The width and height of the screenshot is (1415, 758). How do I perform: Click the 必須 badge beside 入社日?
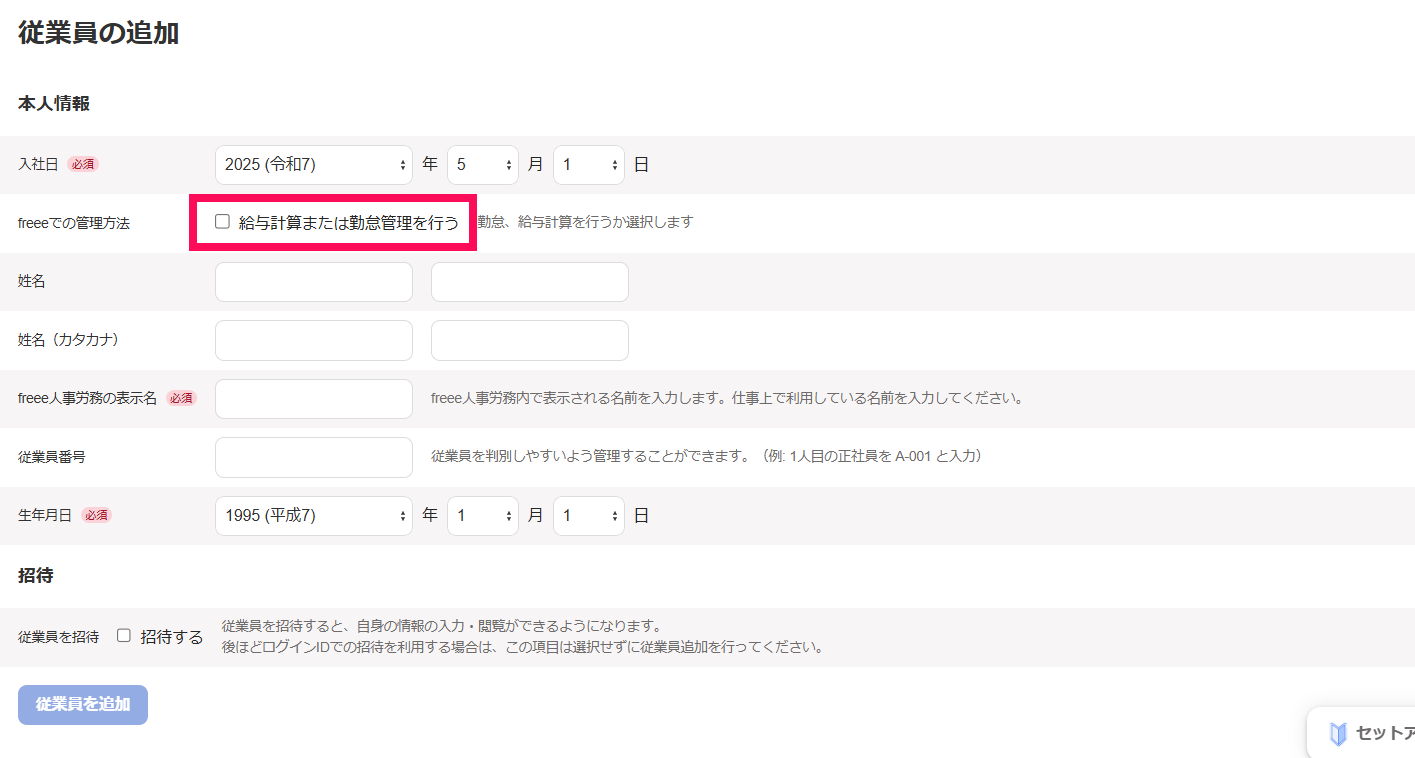point(83,164)
